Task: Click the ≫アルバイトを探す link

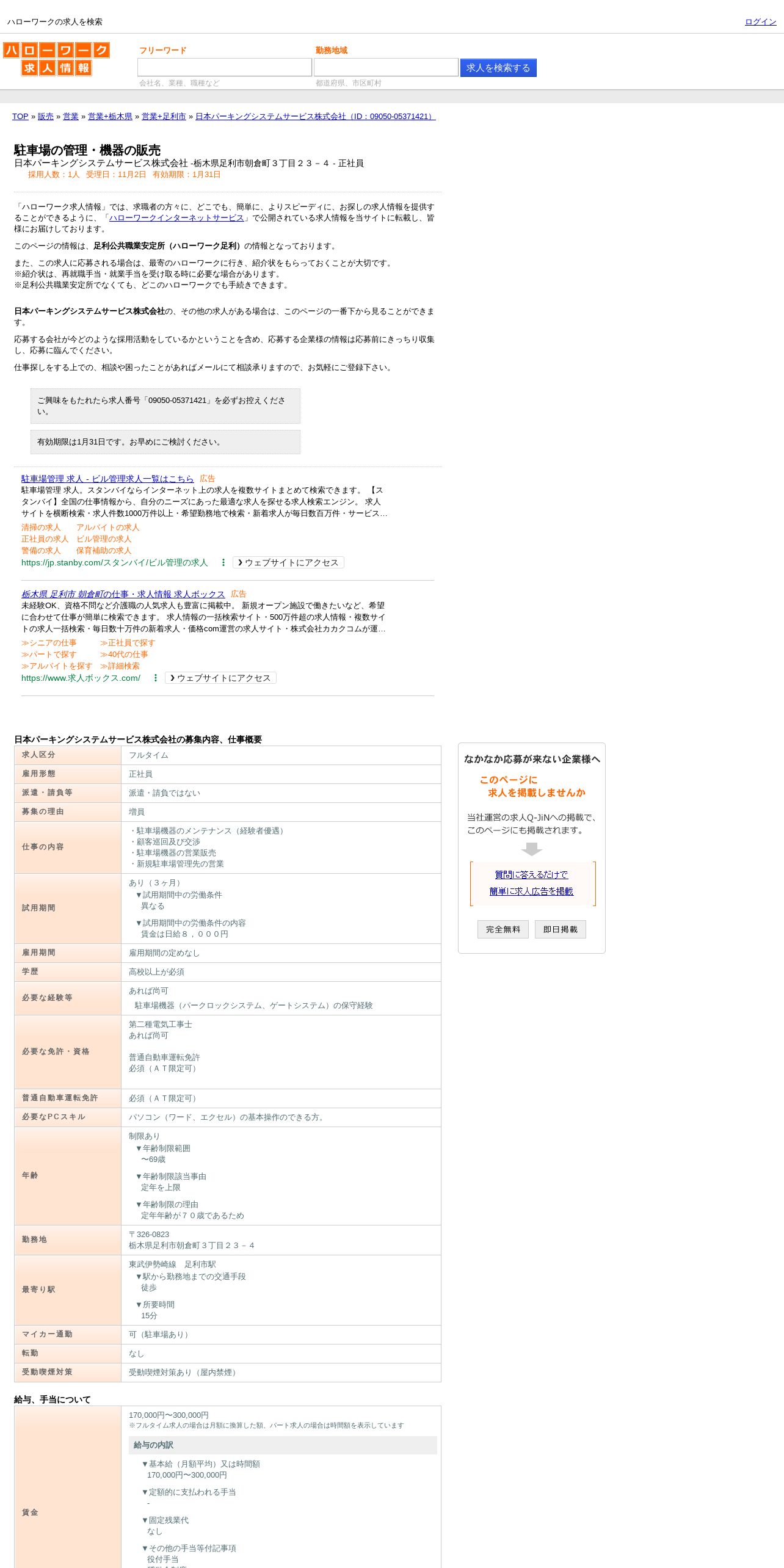Action: (x=57, y=666)
